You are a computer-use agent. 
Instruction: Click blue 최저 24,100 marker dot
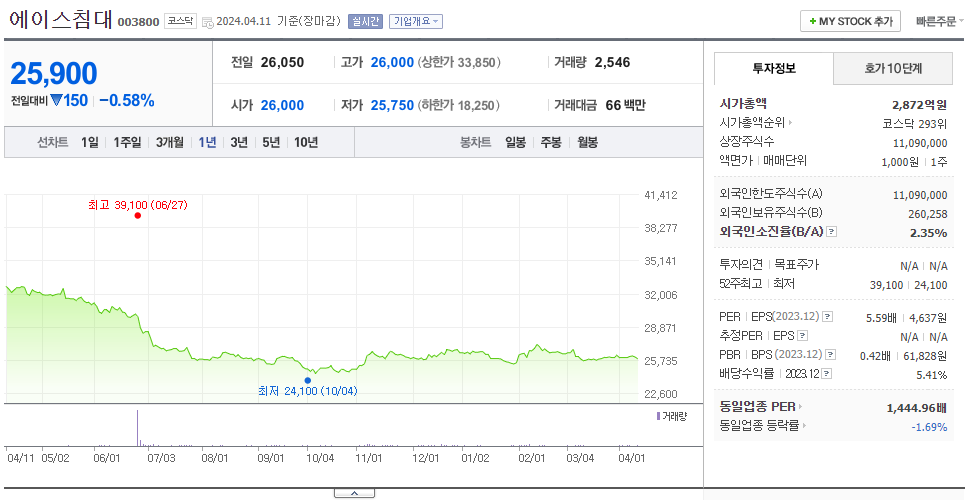[307, 380]
